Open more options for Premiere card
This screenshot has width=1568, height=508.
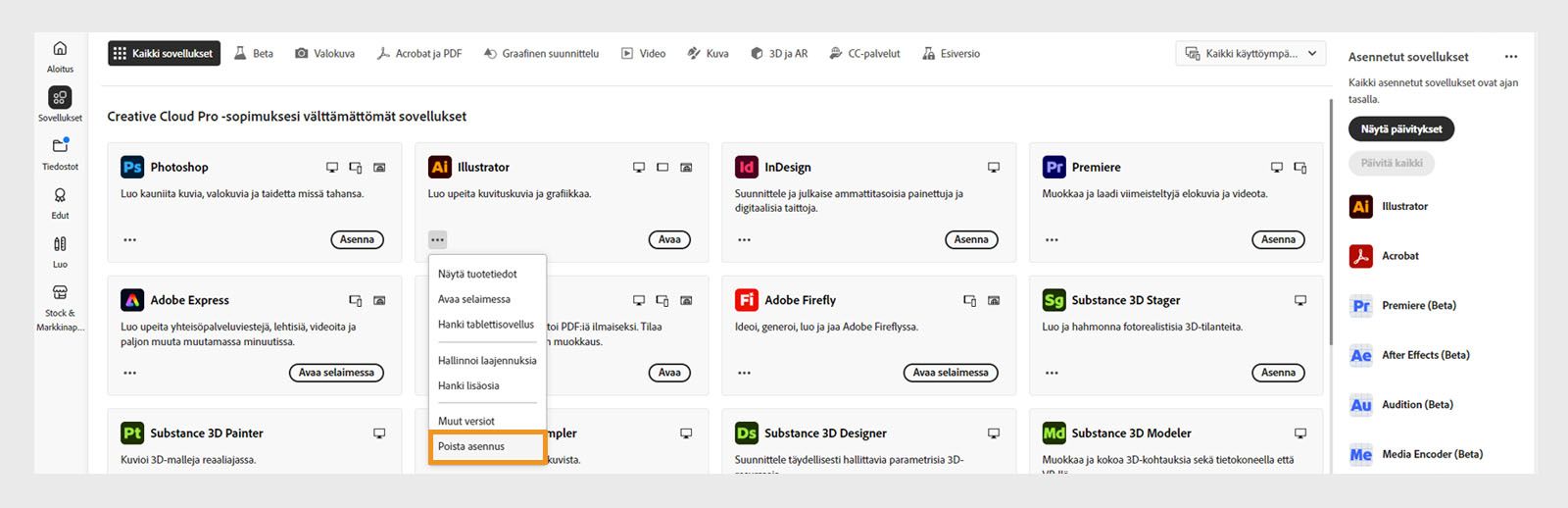coord(1052,239)
